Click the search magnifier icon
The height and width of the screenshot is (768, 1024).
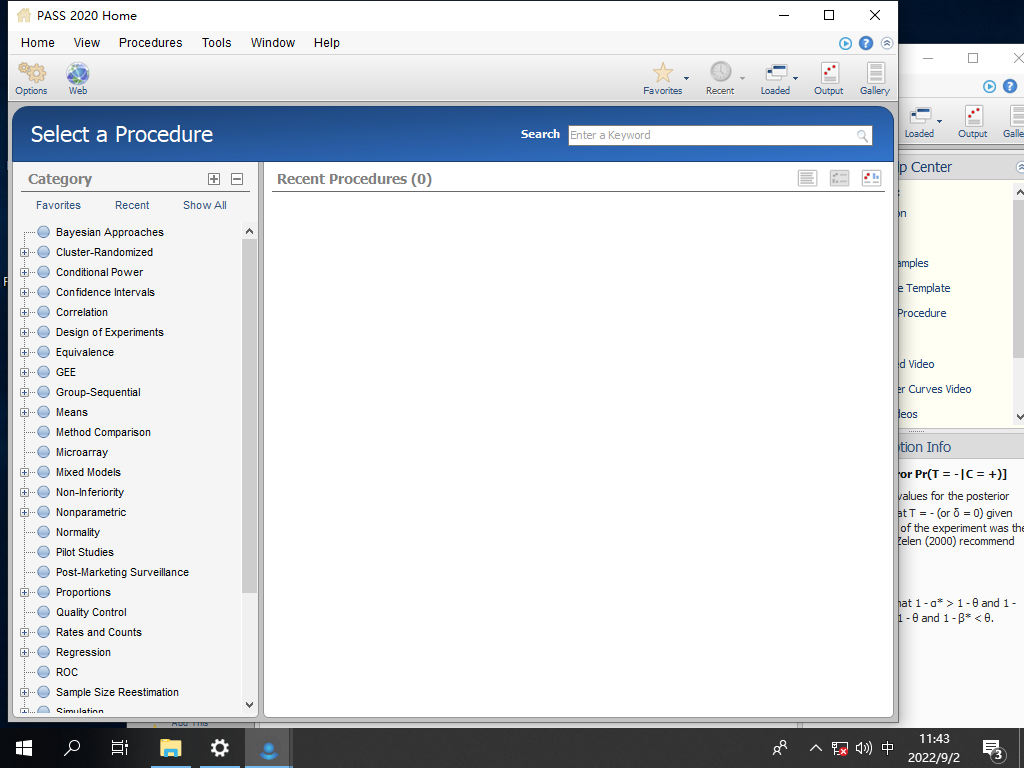(x=863, y=135)
